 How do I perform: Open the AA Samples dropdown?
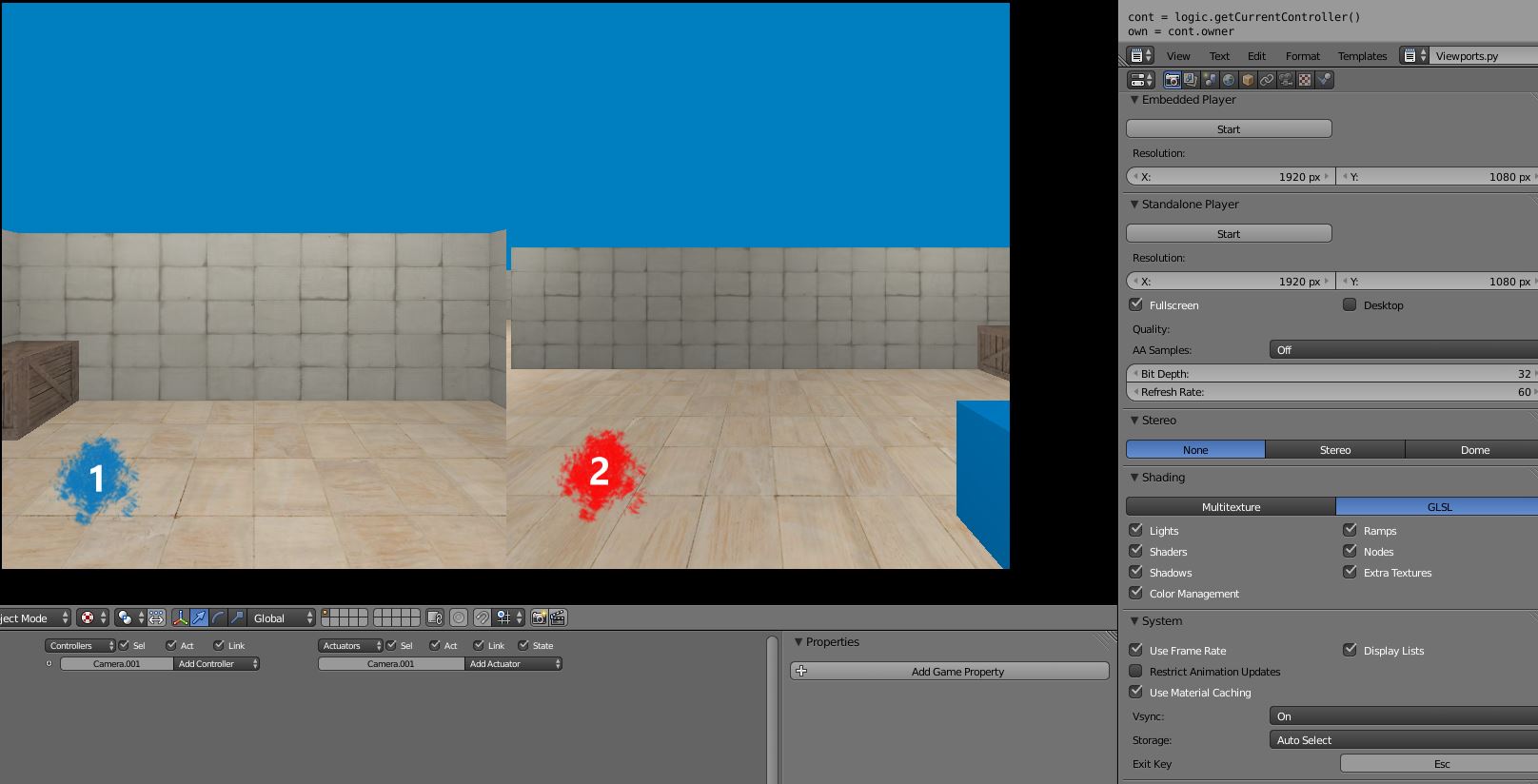click(1403, 350)
